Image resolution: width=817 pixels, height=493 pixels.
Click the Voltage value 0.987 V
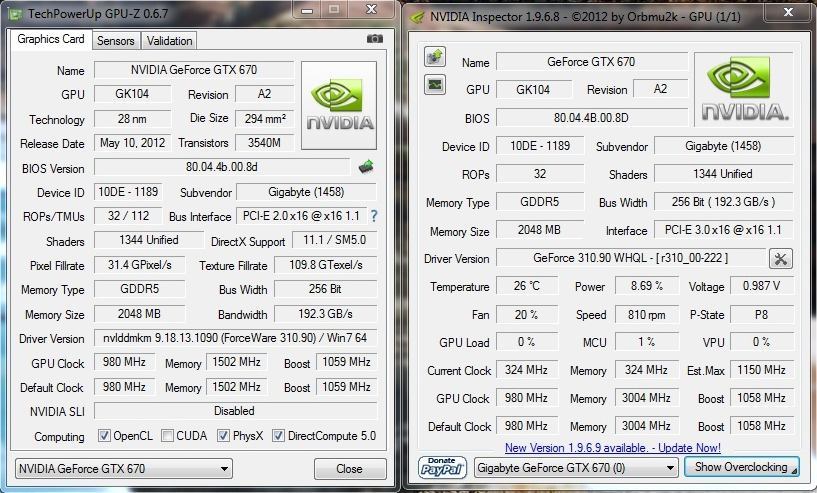pos(761,286)
